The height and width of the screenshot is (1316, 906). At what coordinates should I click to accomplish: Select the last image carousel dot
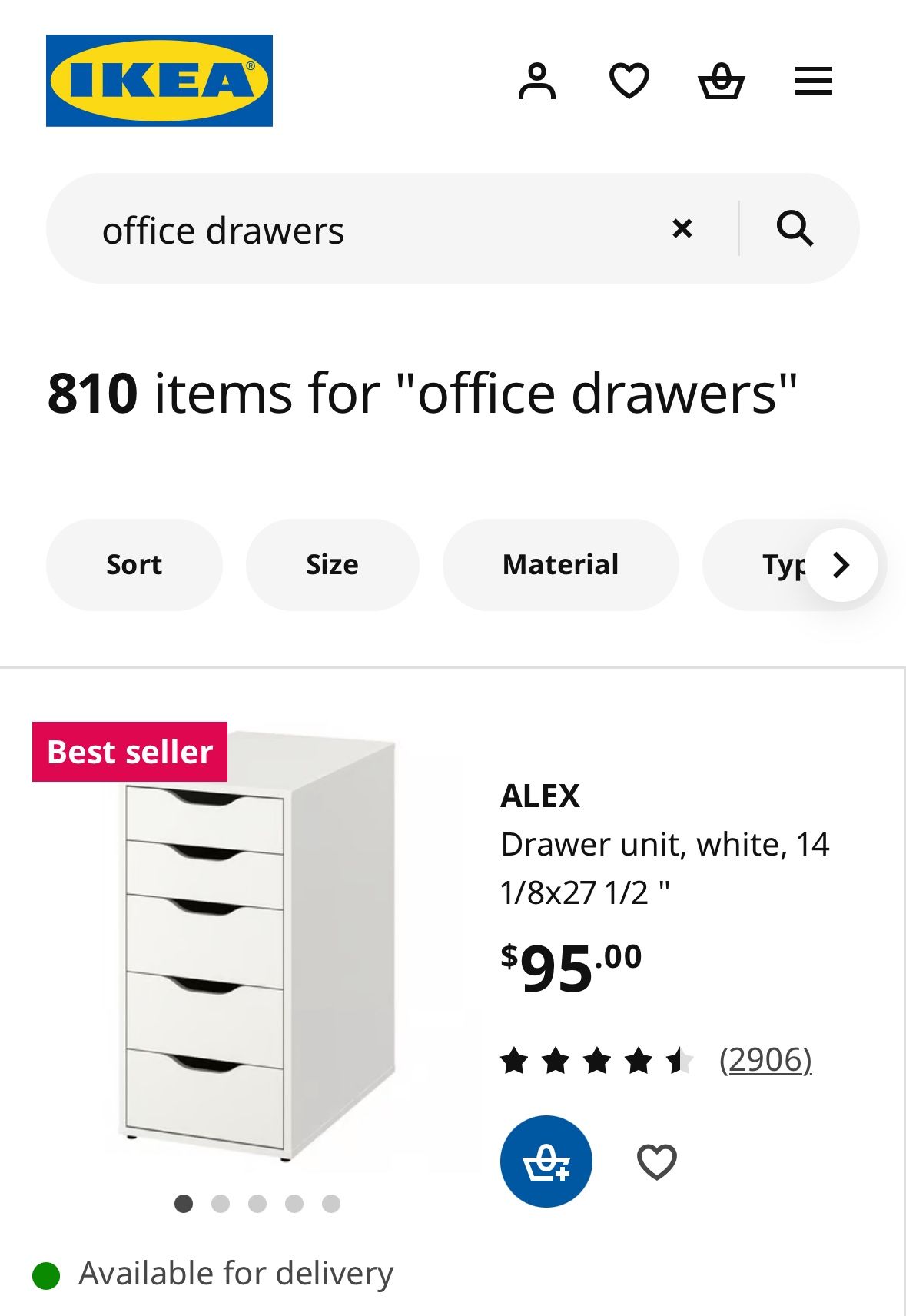click(x=331, y=1203)
